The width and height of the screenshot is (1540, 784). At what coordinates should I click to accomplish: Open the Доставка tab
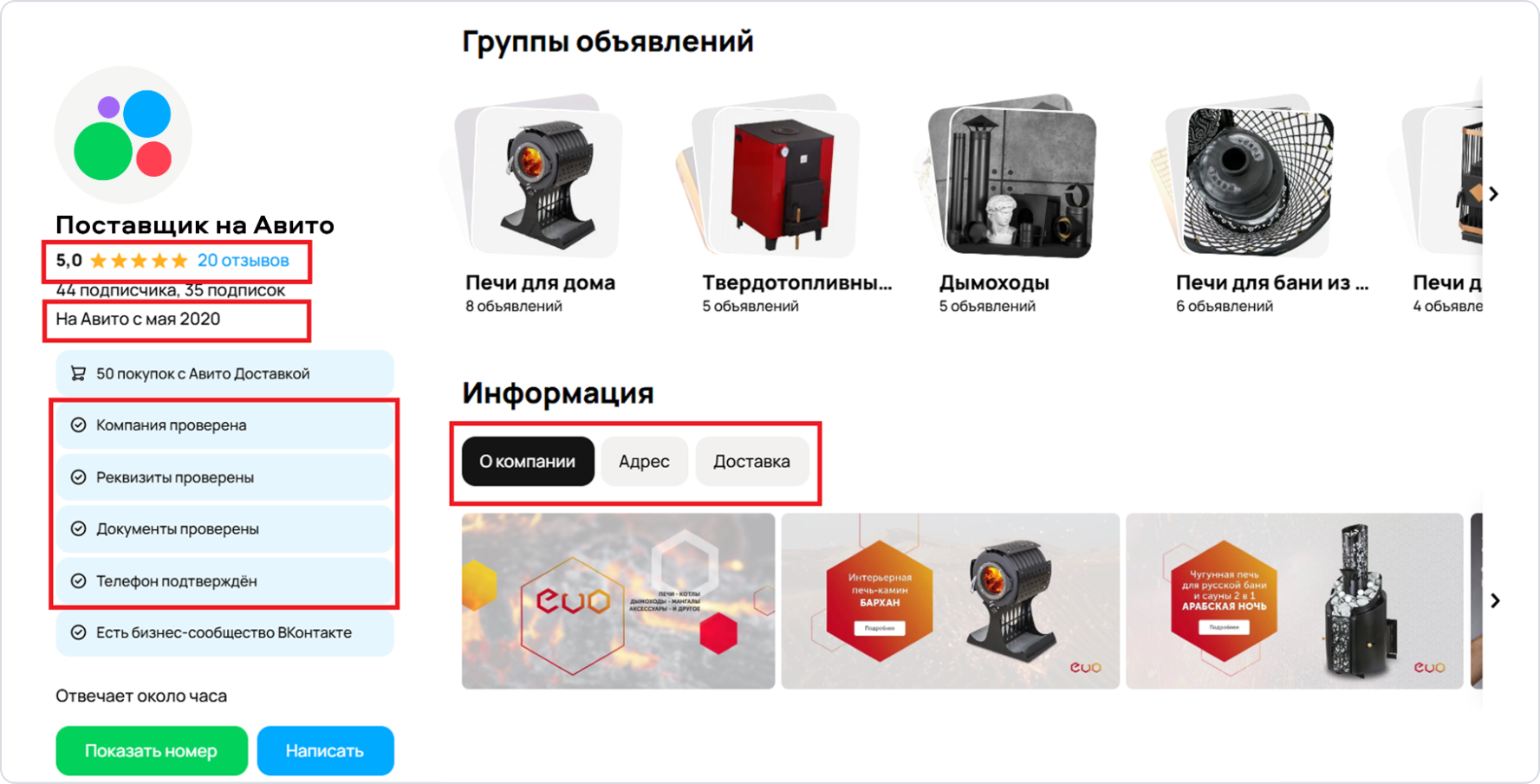[751, 461]
